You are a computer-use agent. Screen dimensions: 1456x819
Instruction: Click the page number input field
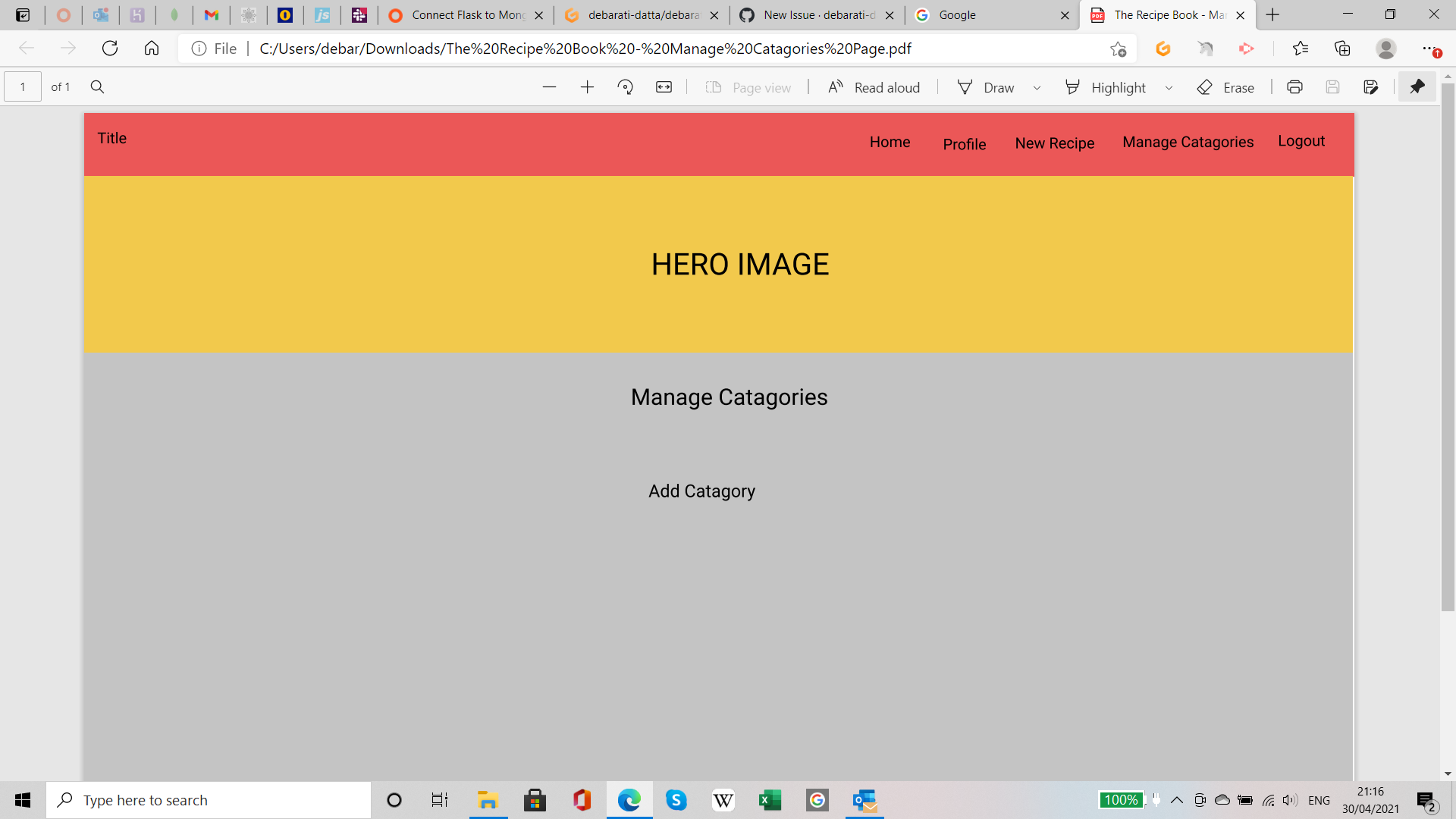pos(23,87)
